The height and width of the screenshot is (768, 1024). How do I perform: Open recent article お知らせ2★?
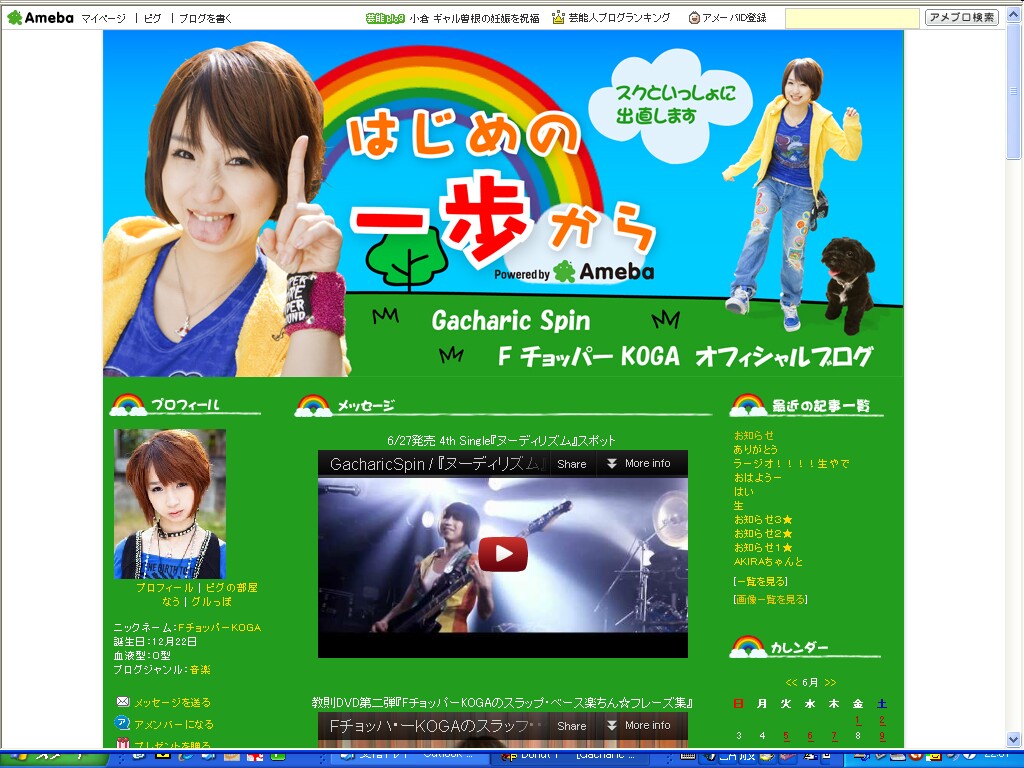(763, 534)
